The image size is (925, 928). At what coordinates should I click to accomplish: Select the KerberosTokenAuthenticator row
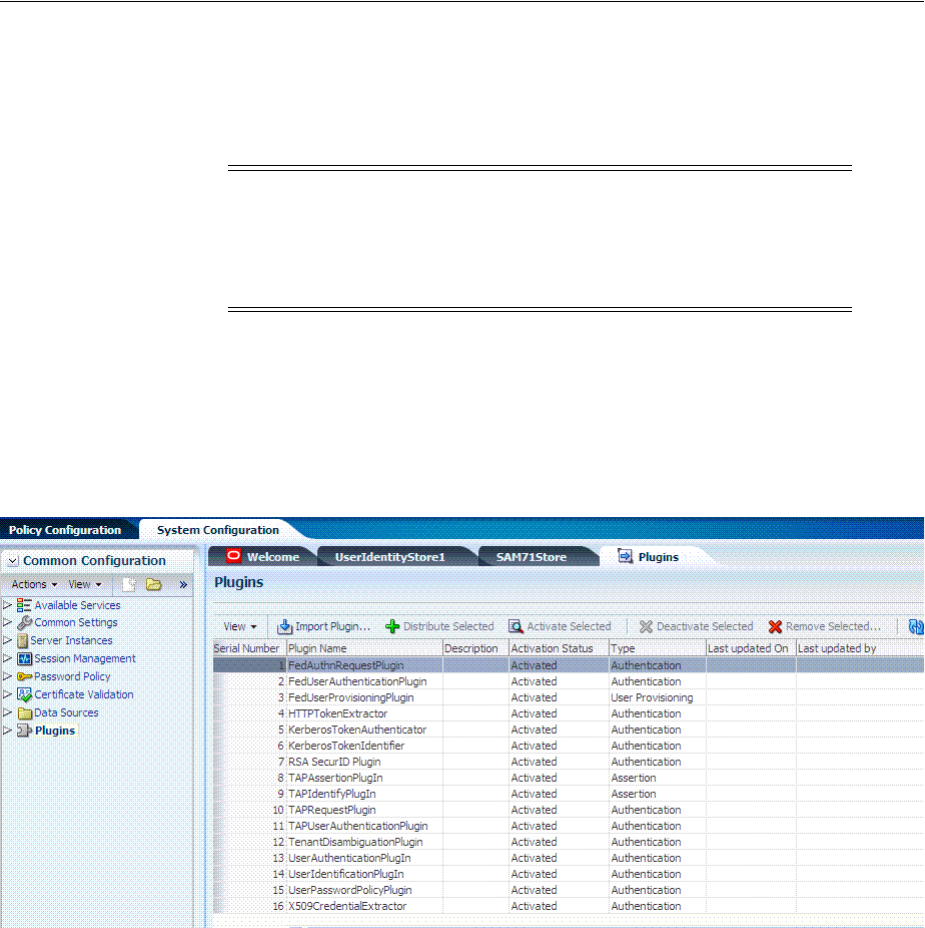568,729
